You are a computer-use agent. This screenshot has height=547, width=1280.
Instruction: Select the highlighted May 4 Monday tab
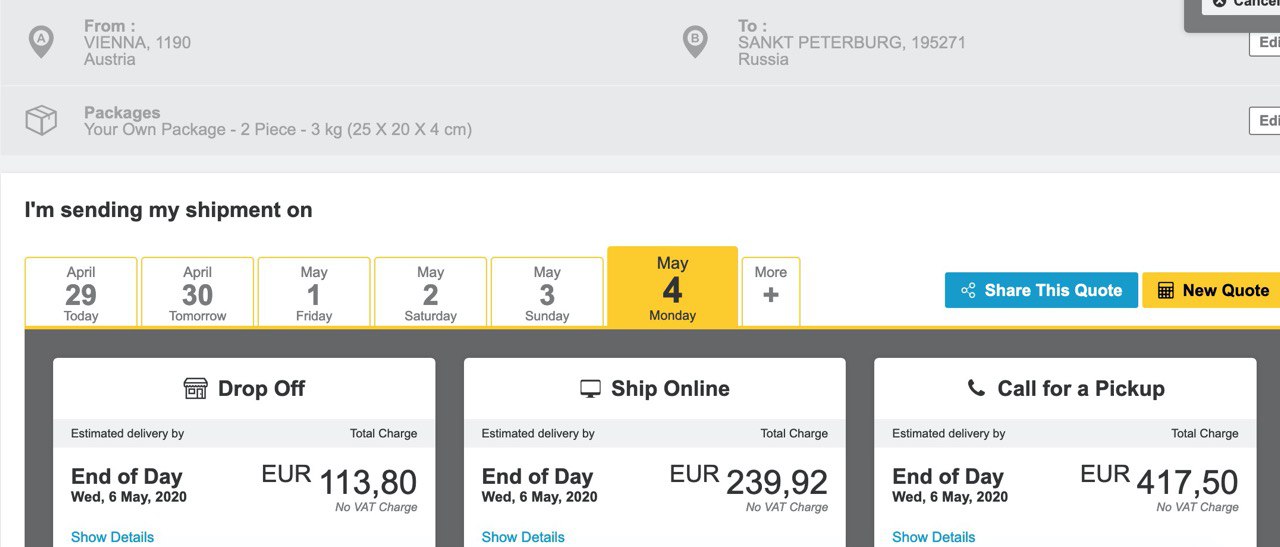672,287
